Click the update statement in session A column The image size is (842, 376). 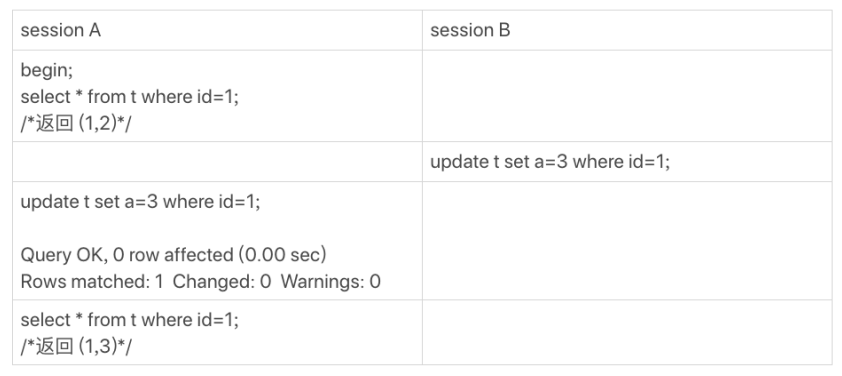(140, 202)
